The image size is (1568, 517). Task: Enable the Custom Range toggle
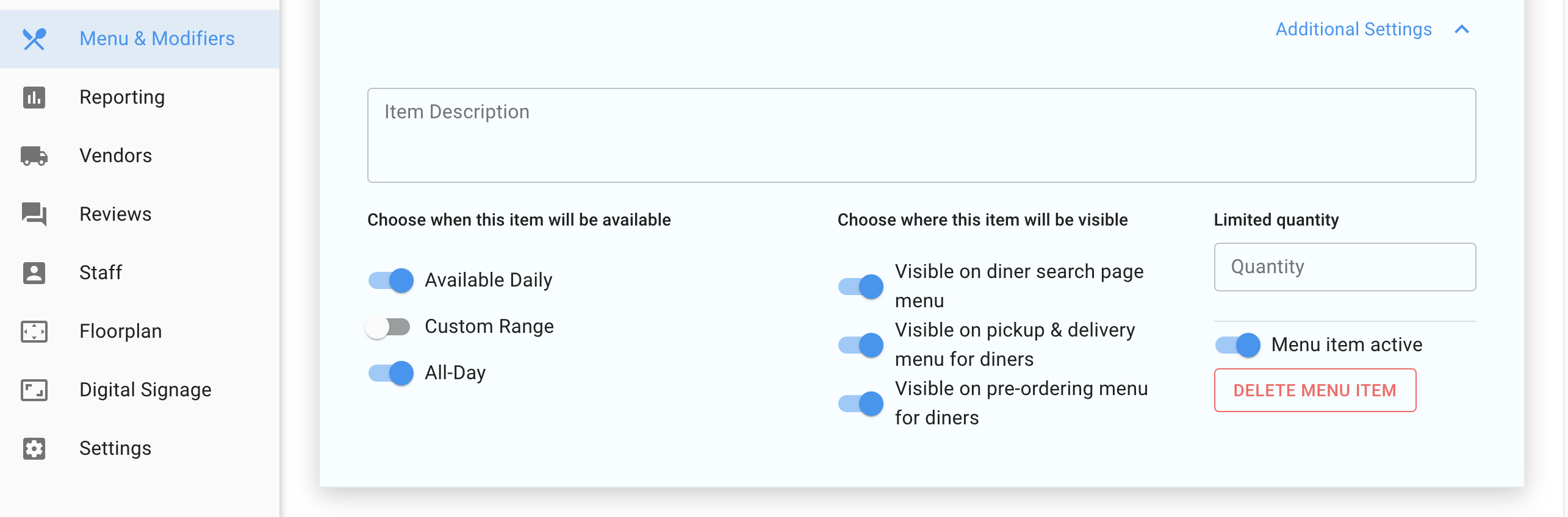click(x=388, y=327)
